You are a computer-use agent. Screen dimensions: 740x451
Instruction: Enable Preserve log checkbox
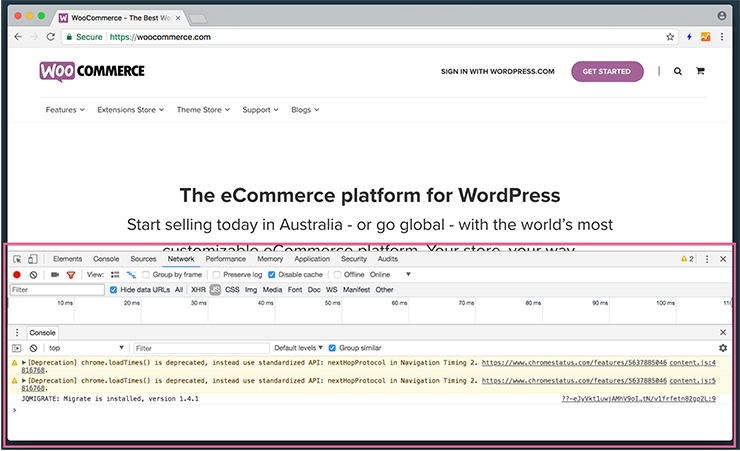(x=217, y=275)
